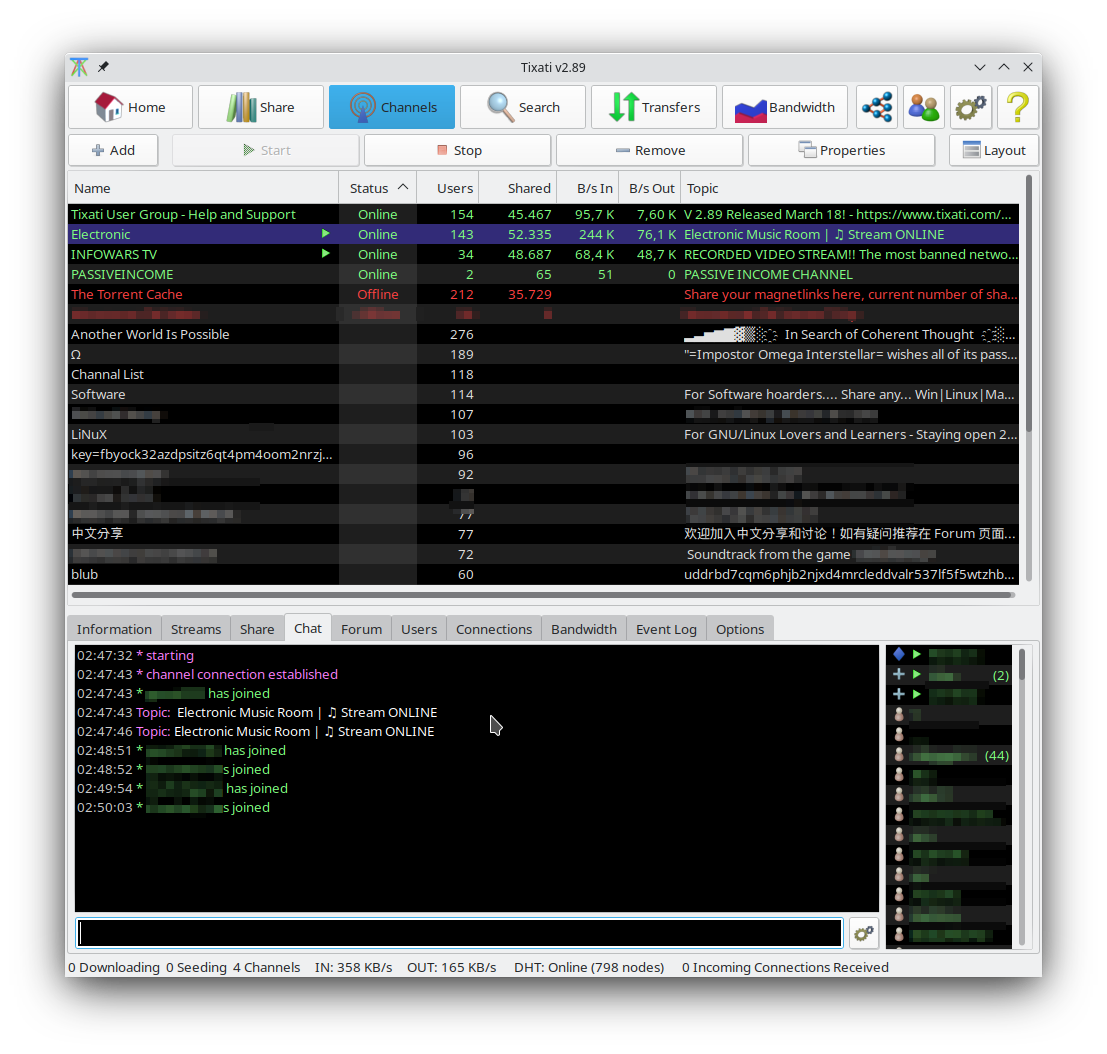Toggle the pin window icon
Screen dimensions: 1107x1054
103,67
